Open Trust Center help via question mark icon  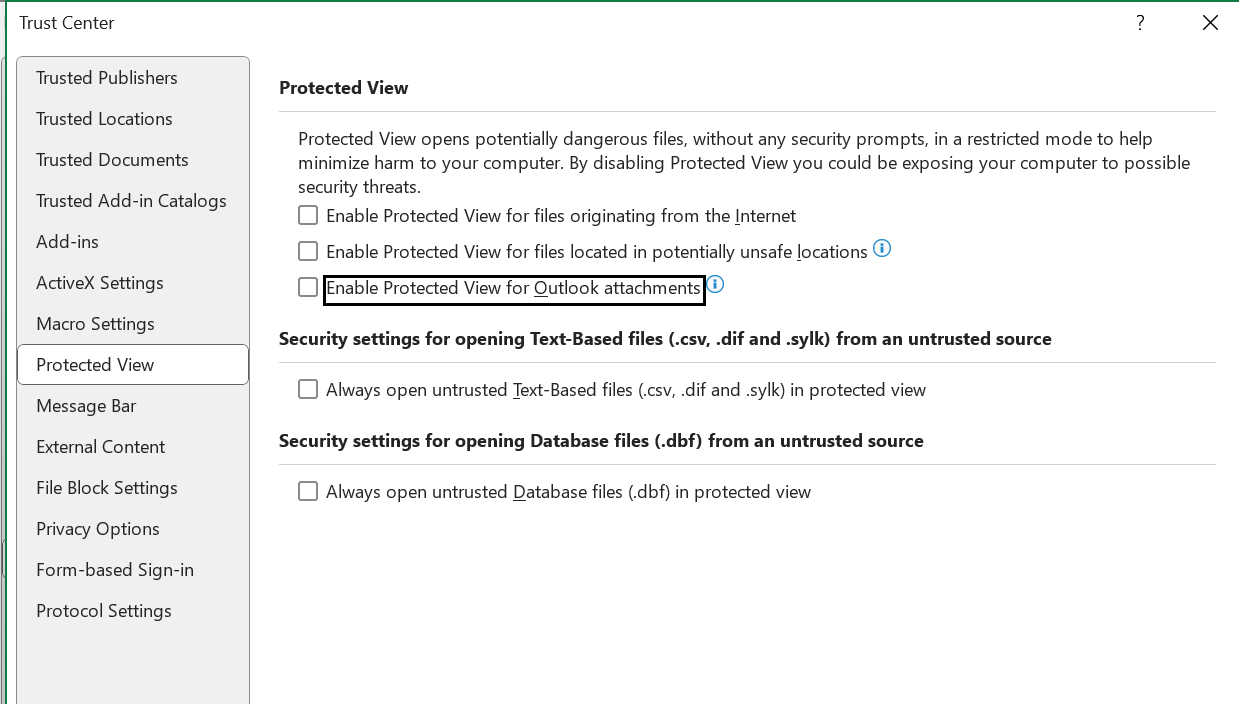click(x=1140, y=22)
